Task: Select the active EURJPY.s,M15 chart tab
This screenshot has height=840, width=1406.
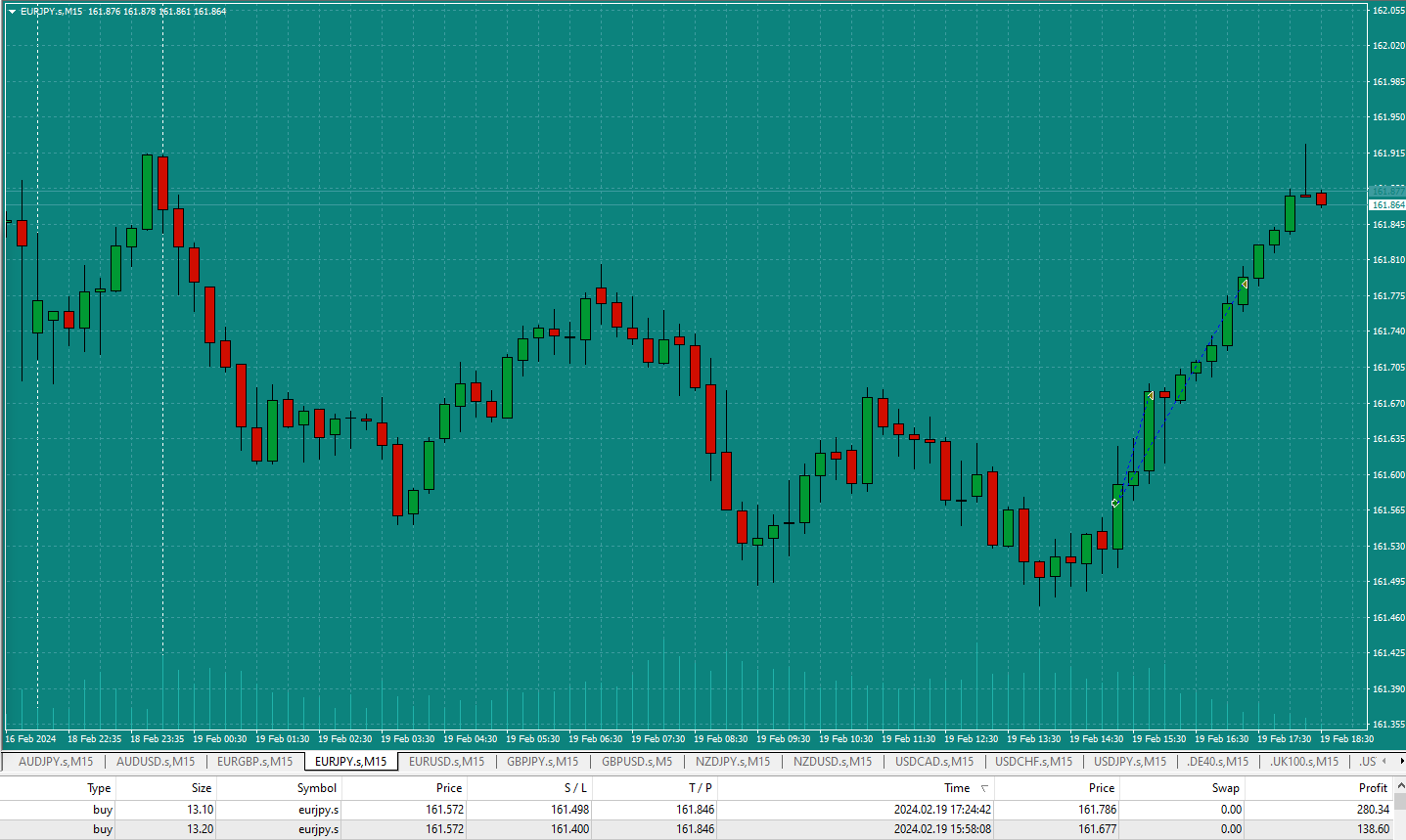Action: 351,762
